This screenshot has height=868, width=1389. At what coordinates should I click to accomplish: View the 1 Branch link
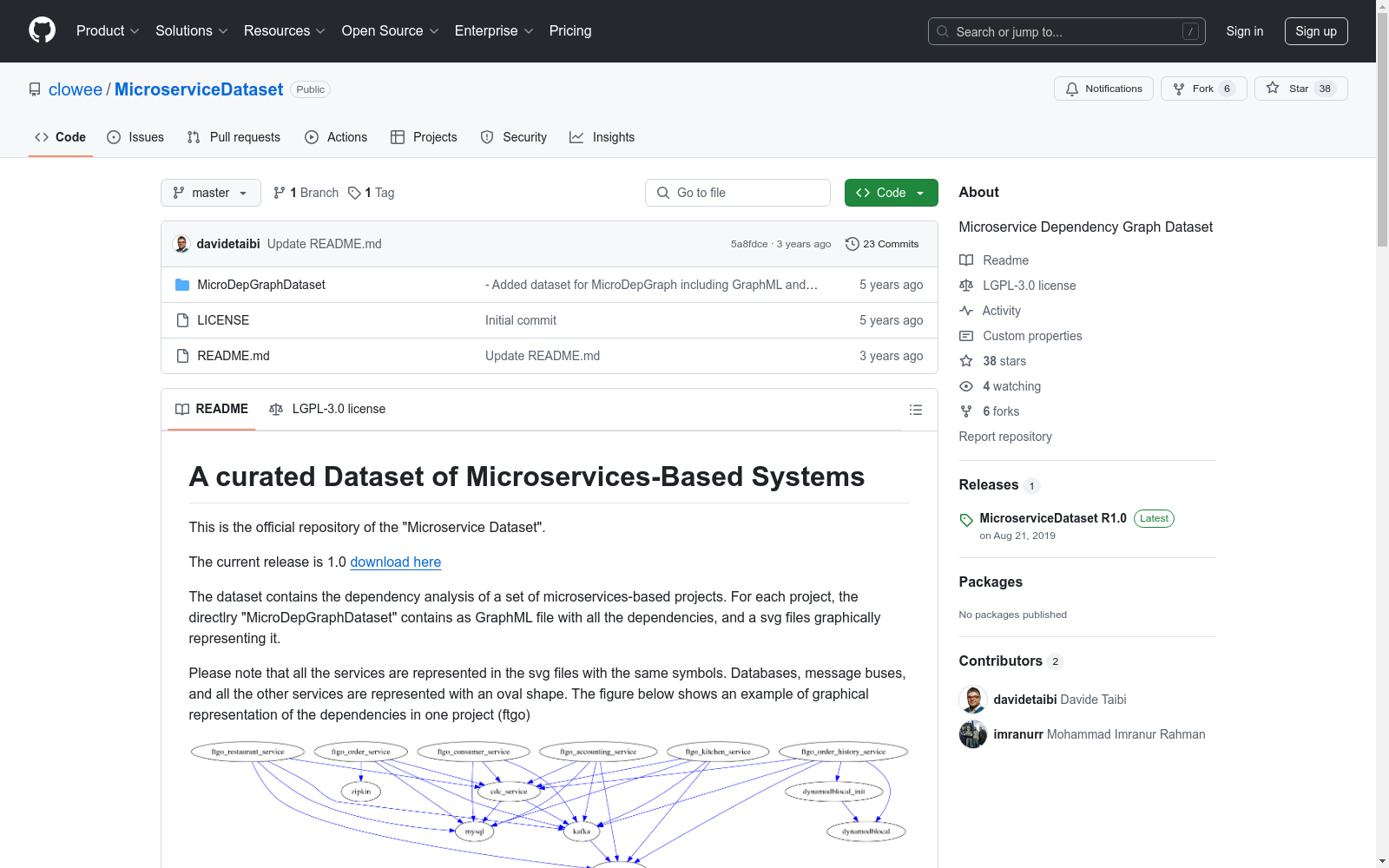(306, 193)
